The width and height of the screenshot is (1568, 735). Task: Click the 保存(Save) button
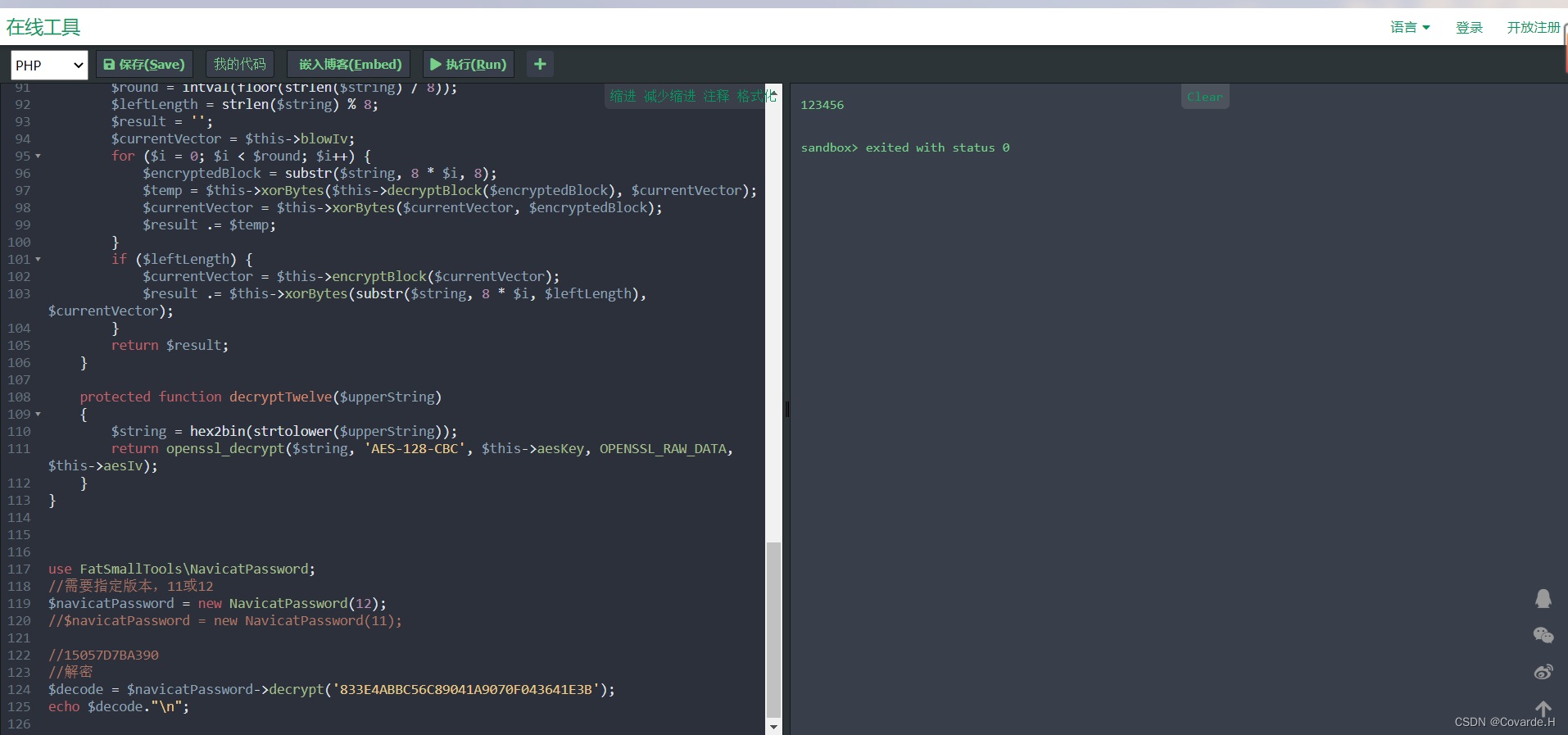tap(144, 64)
